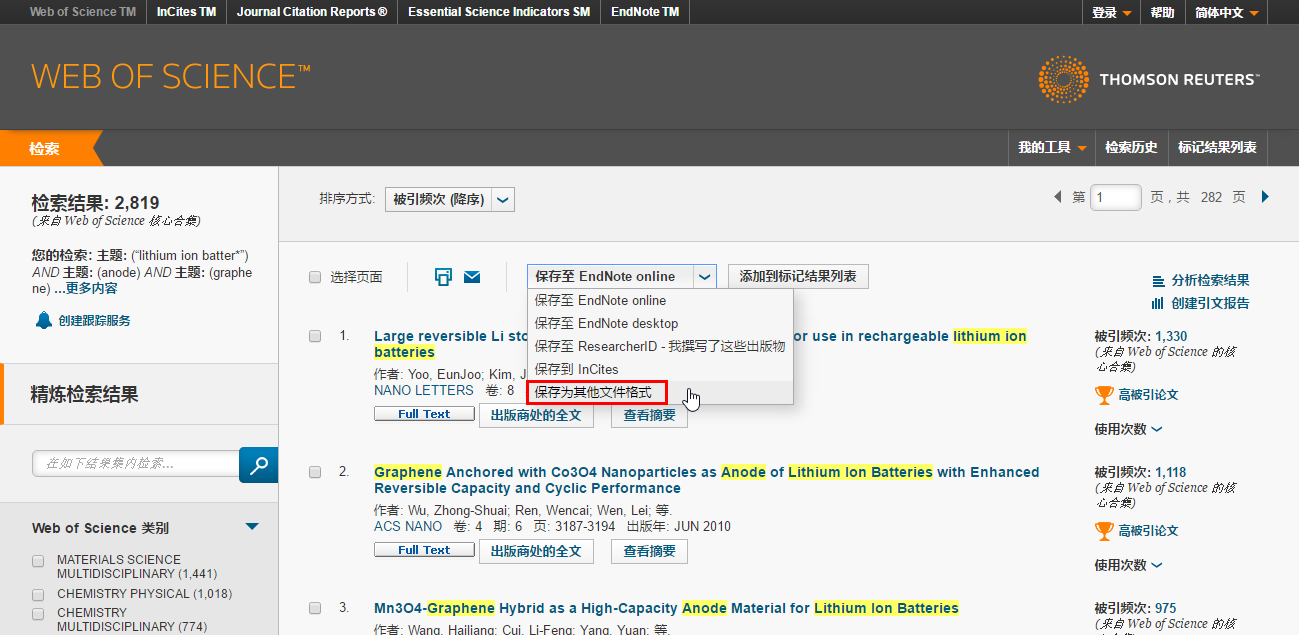Screen dimensions: 1299x635
Task: Select 保存至 EndNote online menu option
Action: point(660,300)
